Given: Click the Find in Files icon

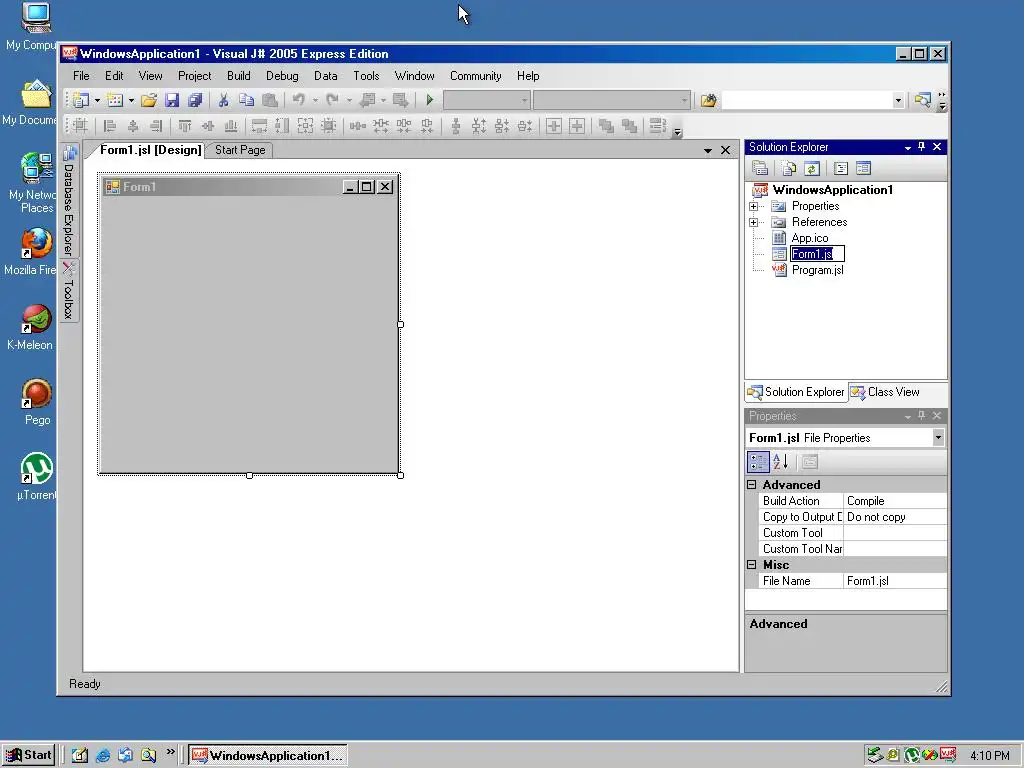Looking at the screenshot, I should [709, 100].
